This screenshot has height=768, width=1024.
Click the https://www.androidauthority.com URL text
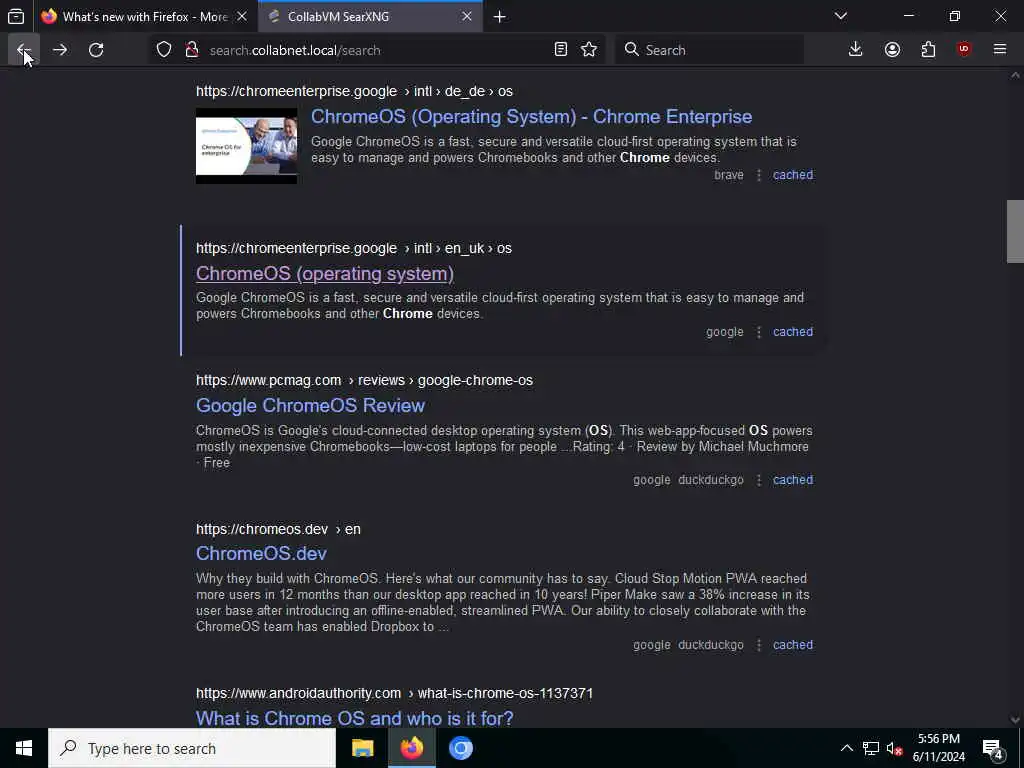pyautogui.click(x=298, y=694)
